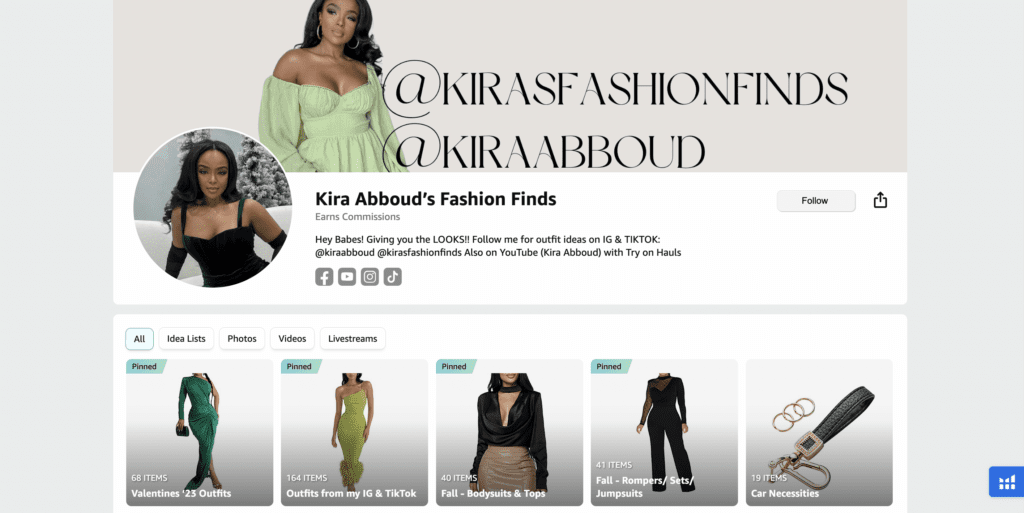Open the Instagram social icon
Image resolution: width=1024 pixels, height=513 pixels.
click(x=370, y=277)
